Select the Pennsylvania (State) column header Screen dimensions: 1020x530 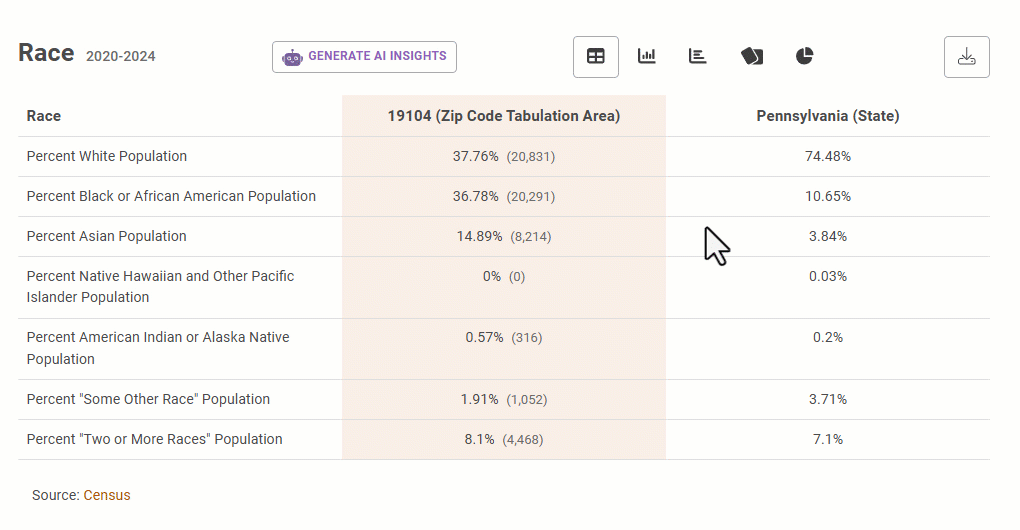tap(827, 116)
